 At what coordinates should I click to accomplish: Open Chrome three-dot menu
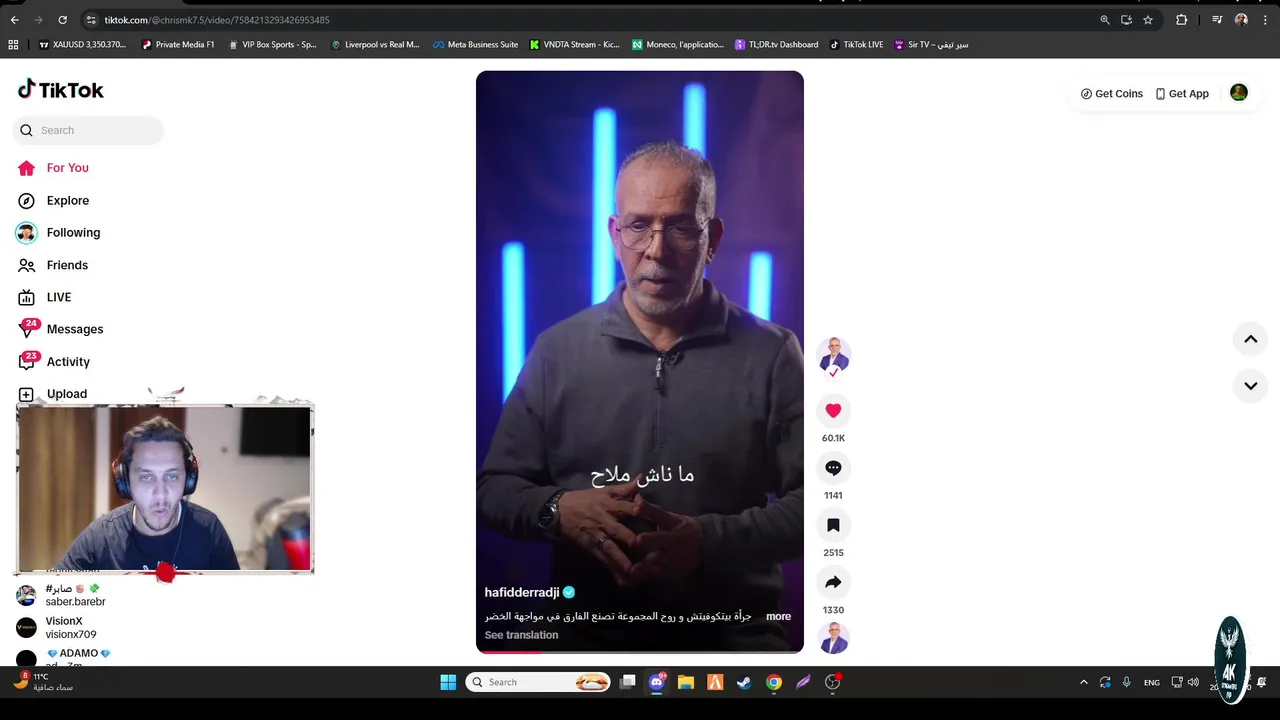click(1265, 20)
